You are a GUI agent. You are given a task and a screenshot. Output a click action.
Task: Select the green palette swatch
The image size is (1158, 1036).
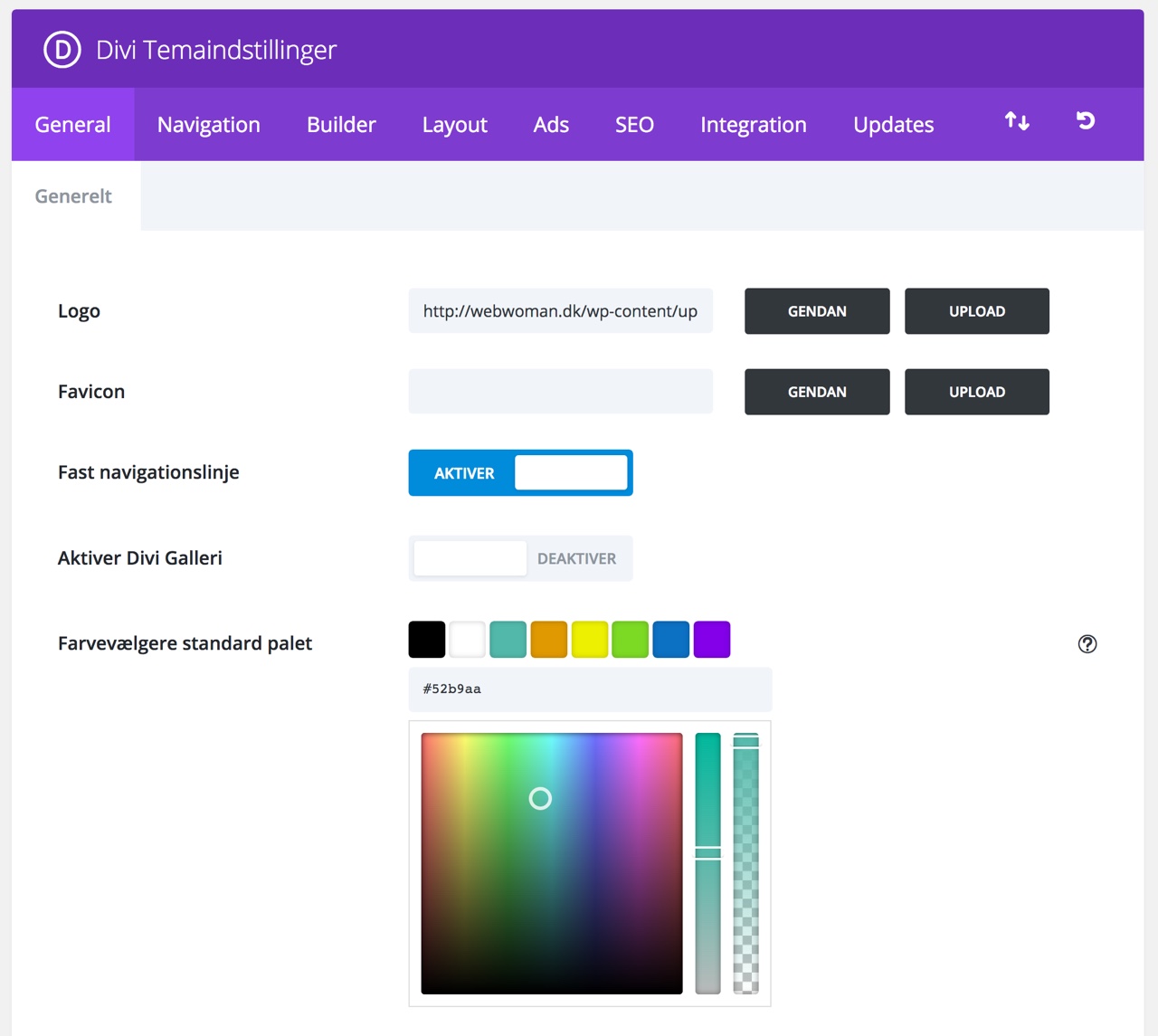pyautogui.click(x=631, y=640)
